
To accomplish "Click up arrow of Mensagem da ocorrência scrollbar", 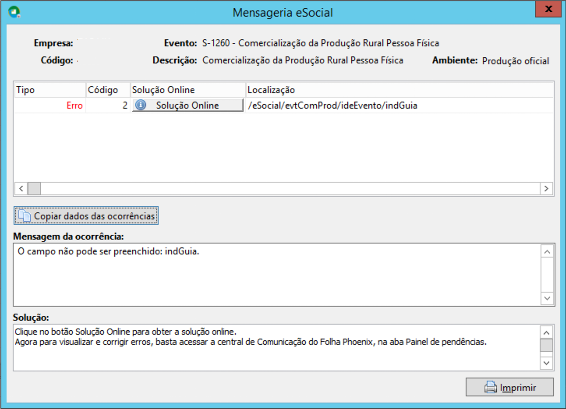I will 547,252.
